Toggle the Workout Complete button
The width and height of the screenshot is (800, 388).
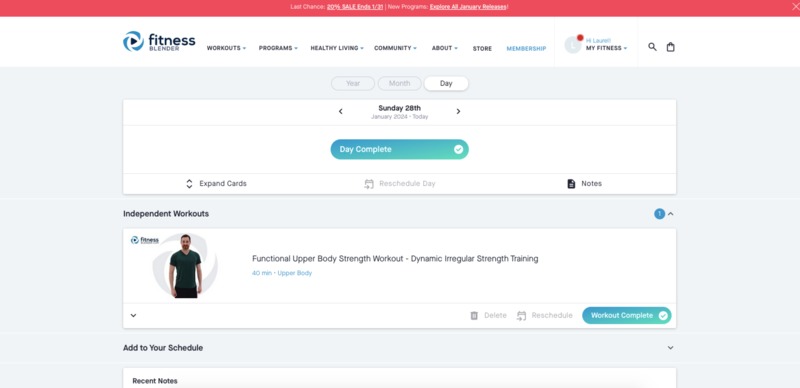pyautogui.click(x=627, y=316)
